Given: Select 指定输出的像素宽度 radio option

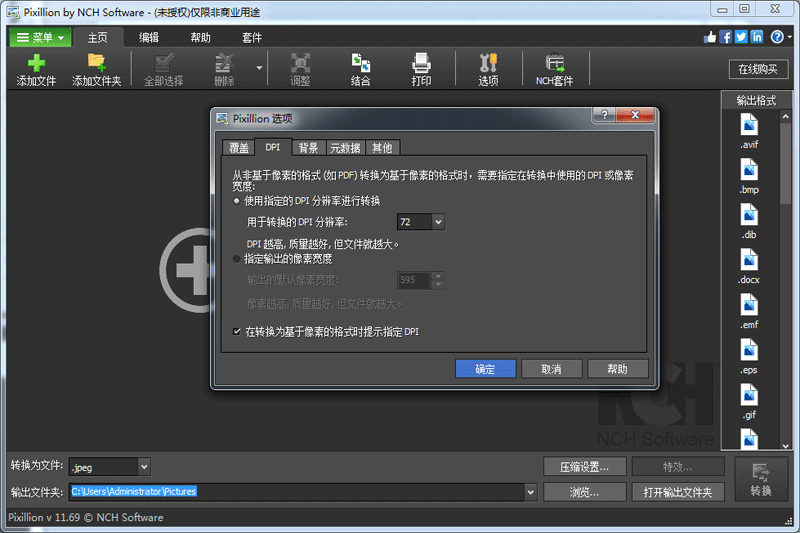Looking at the screenshot, I should tap(237, 259).
